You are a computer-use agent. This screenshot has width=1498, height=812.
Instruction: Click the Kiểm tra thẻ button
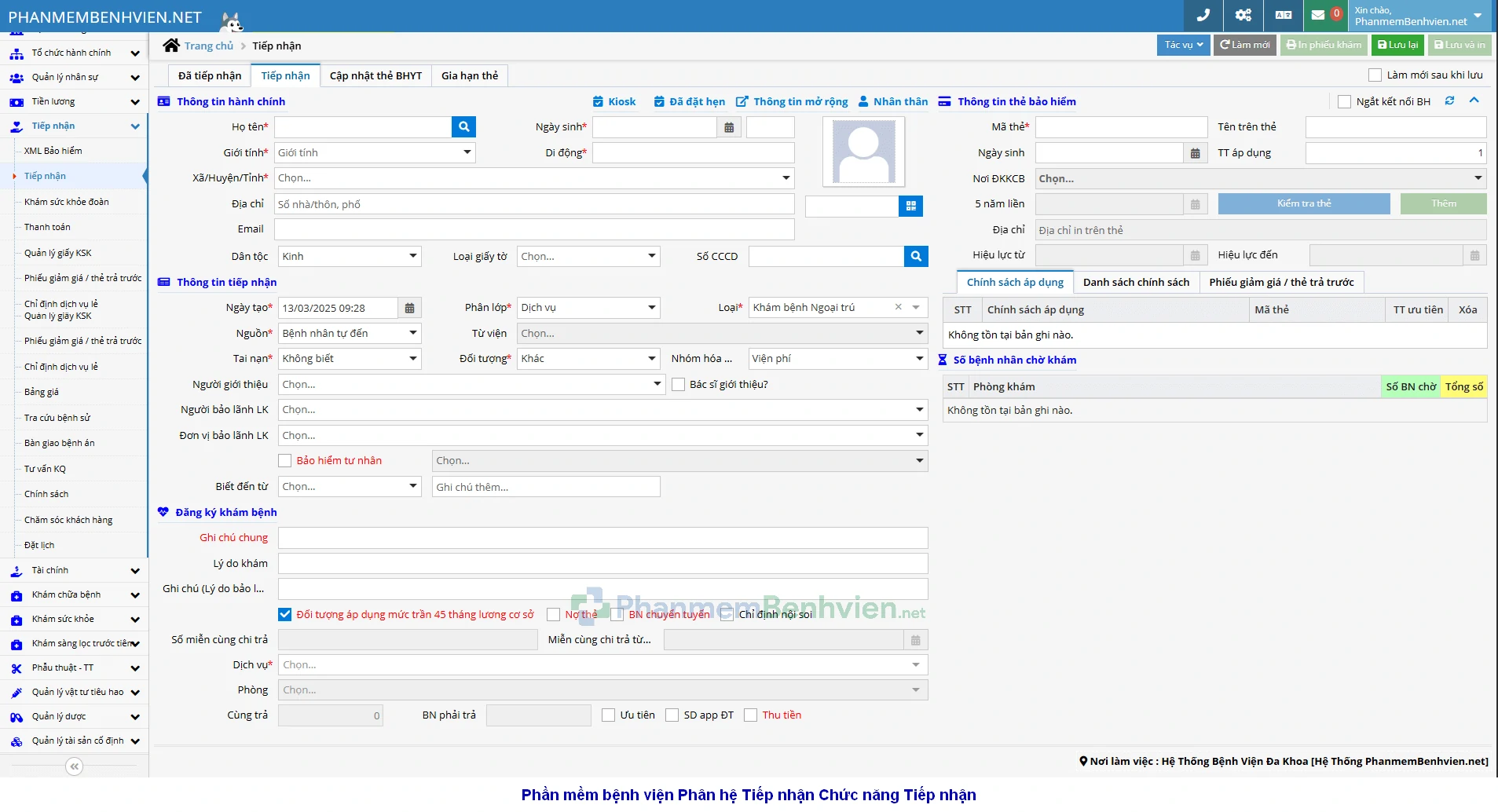[x=1303, y=203]
